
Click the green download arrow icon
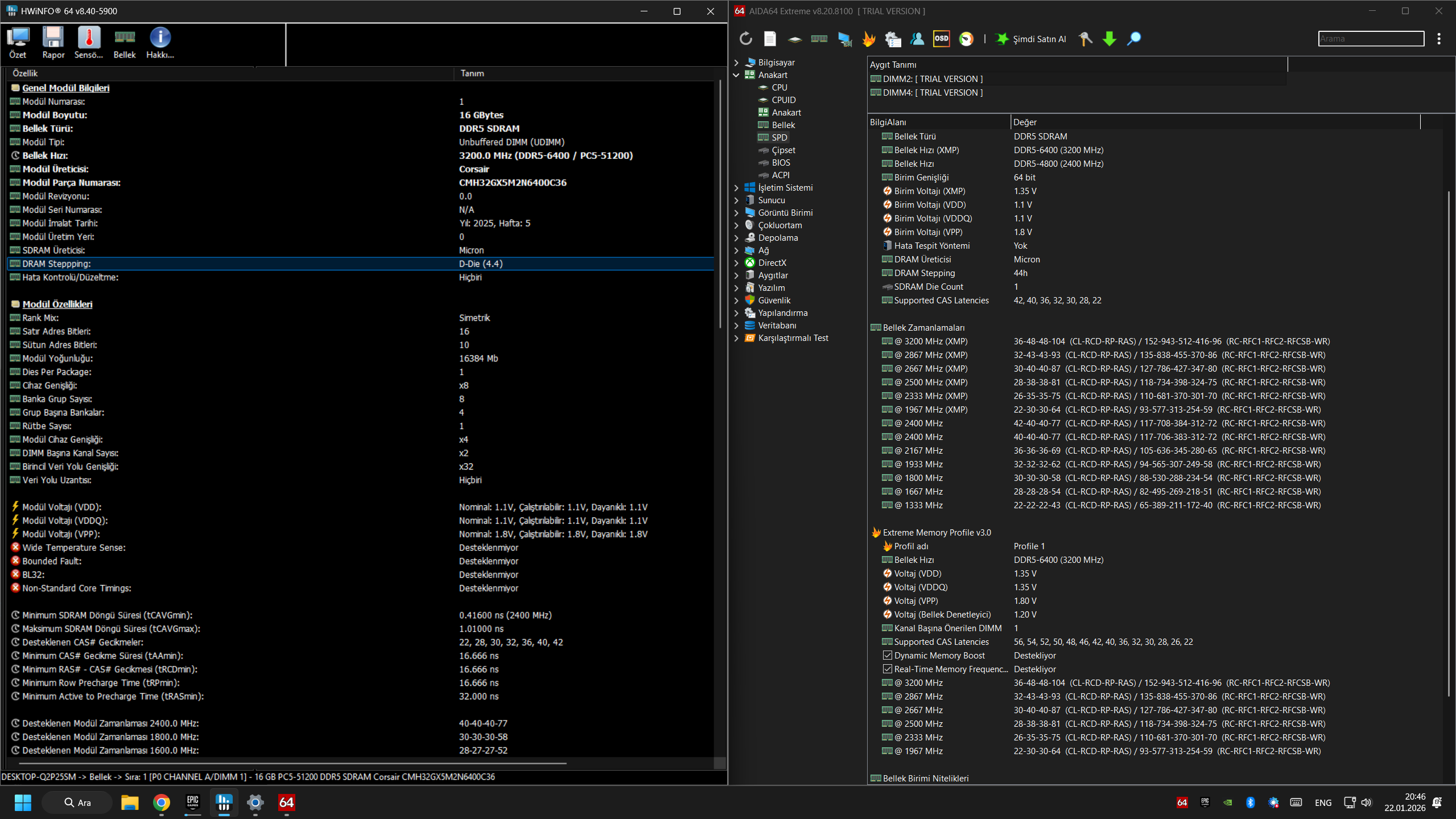tap(1109, 39)
